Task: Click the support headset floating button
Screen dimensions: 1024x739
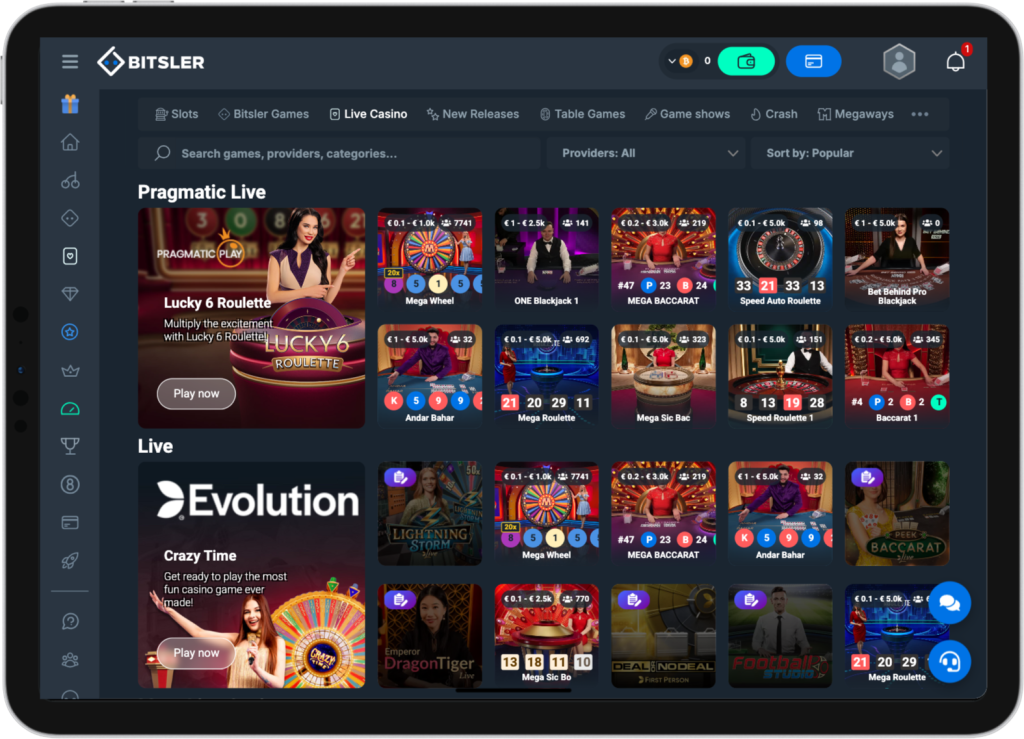Action: point(950,662)
